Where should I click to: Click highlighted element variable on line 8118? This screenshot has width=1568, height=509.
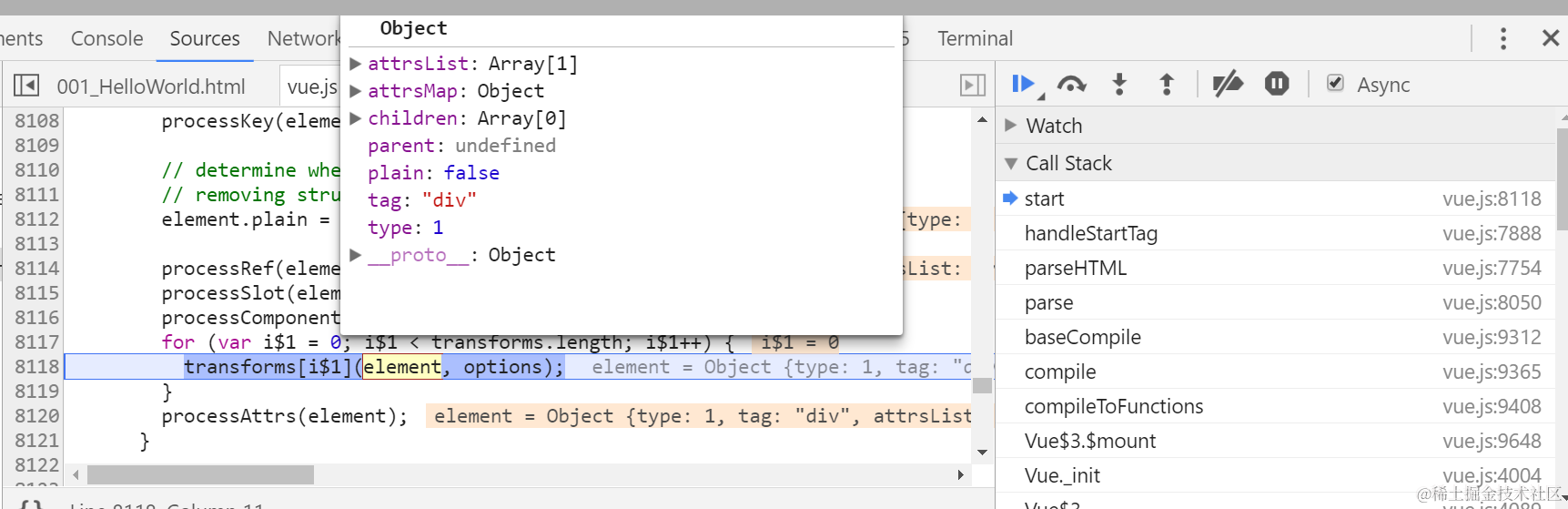pyautogui.click(x=402, y=367)
